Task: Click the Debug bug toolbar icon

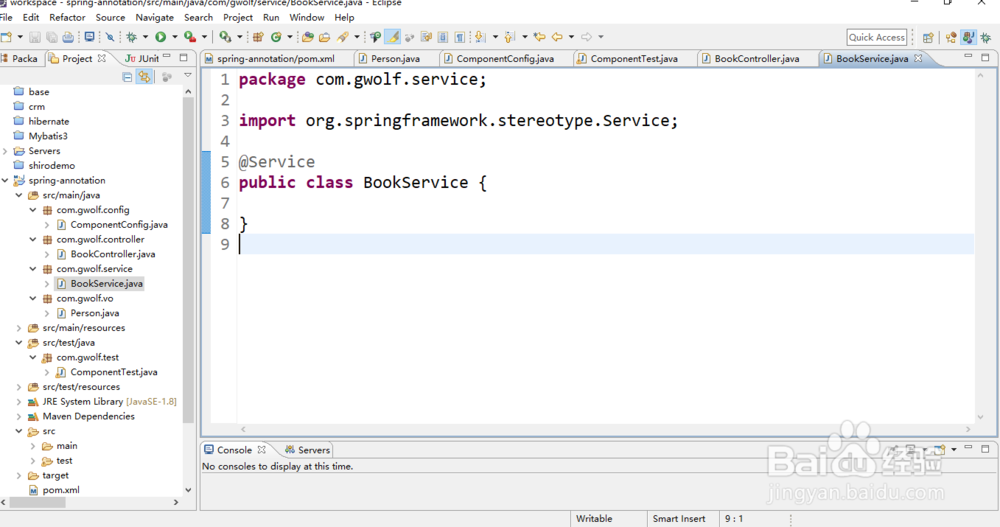Action: point(131,37)
